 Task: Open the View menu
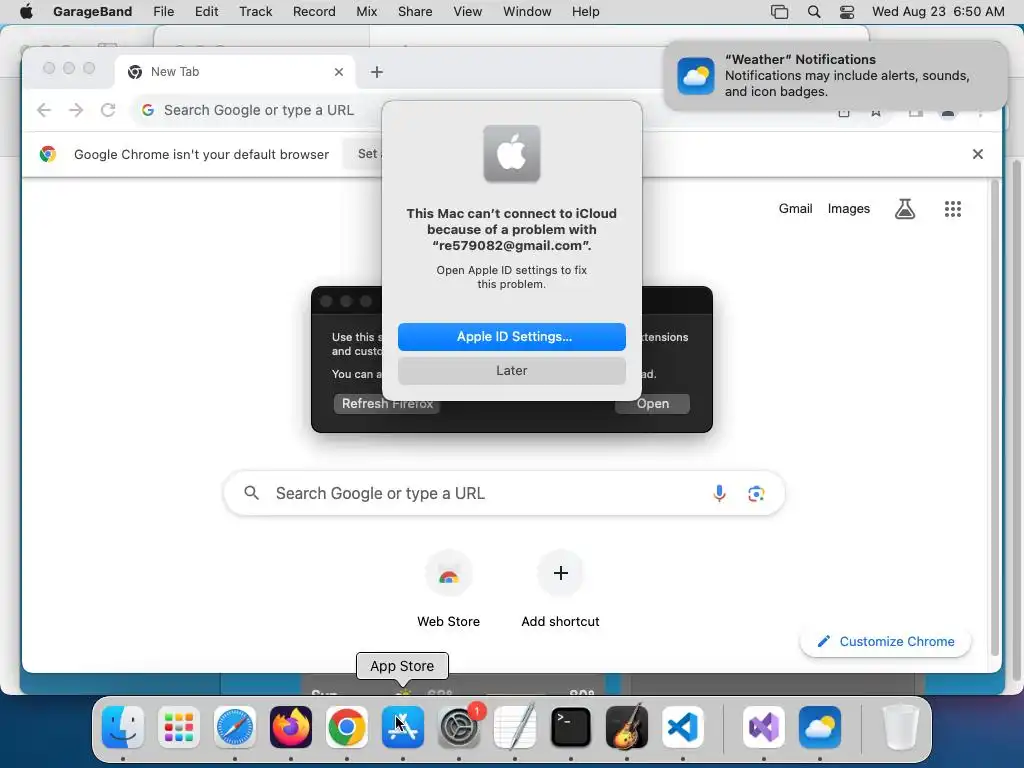(x=468, y=12)
